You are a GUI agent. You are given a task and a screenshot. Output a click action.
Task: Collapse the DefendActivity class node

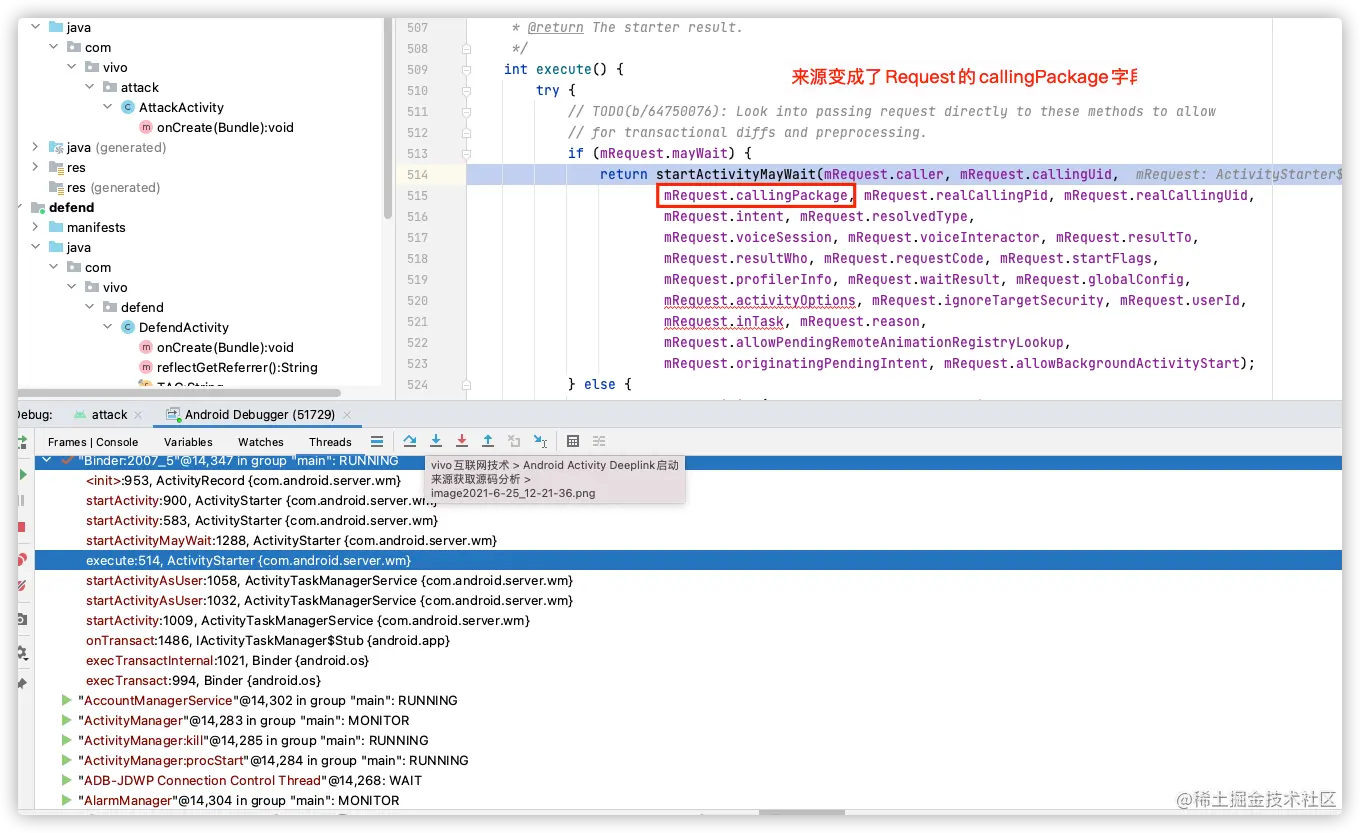(108, 327)
